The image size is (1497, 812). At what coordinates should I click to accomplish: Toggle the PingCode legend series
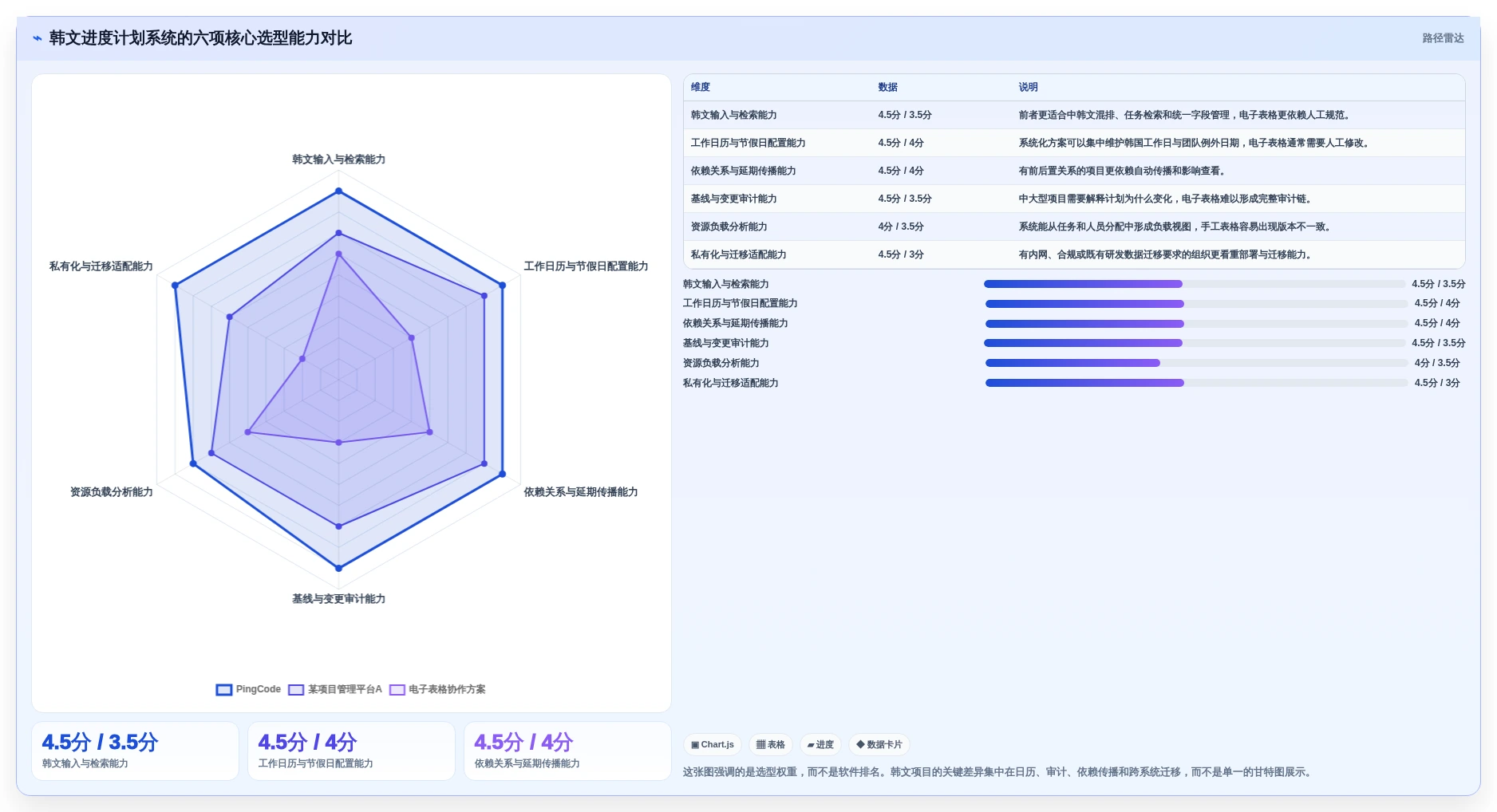(248, 689)
